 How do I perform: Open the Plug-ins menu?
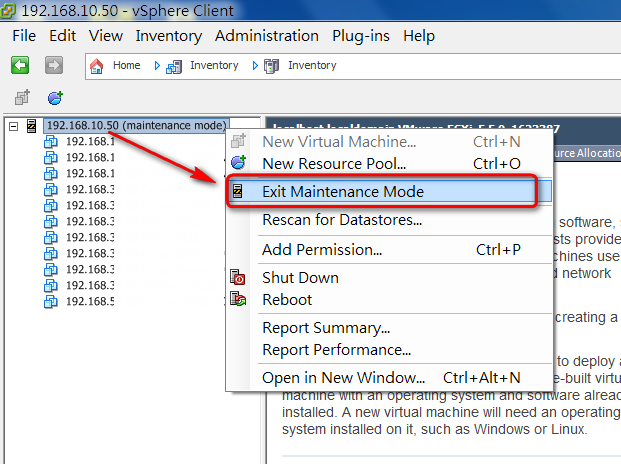click(361, 36)
